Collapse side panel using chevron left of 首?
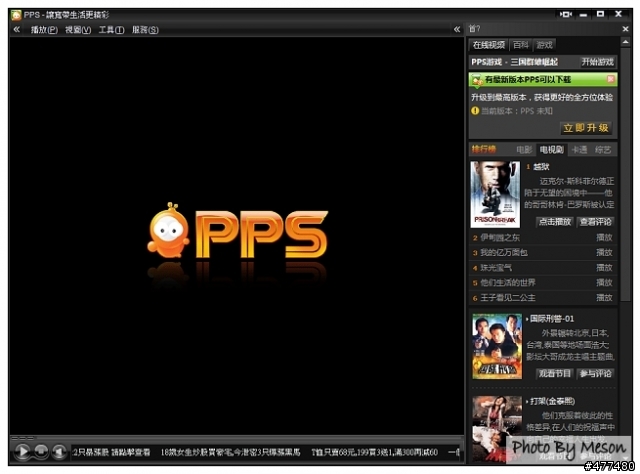640x474 pixels. pyautogui.click(x=457, y=29)
